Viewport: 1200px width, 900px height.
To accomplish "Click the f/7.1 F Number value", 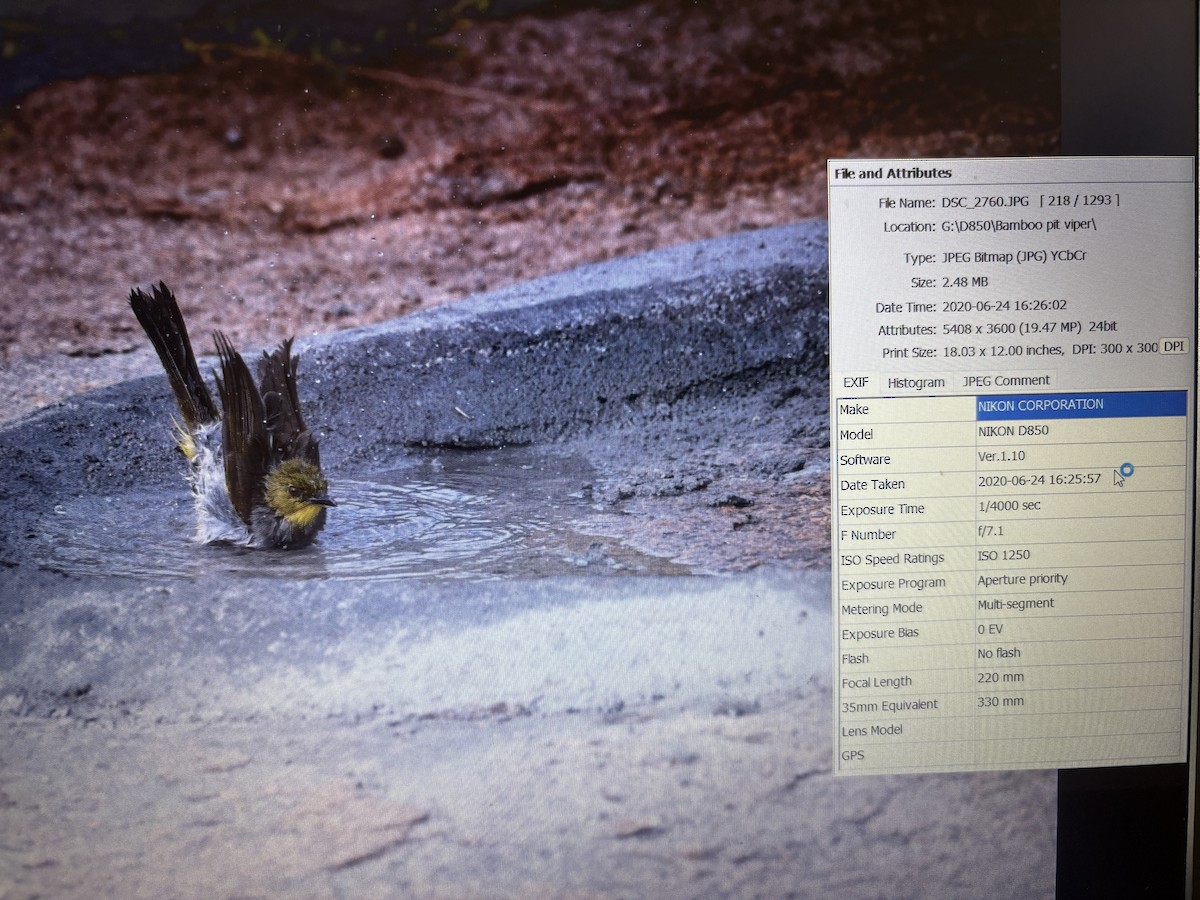I will (x=1080, y=530).
